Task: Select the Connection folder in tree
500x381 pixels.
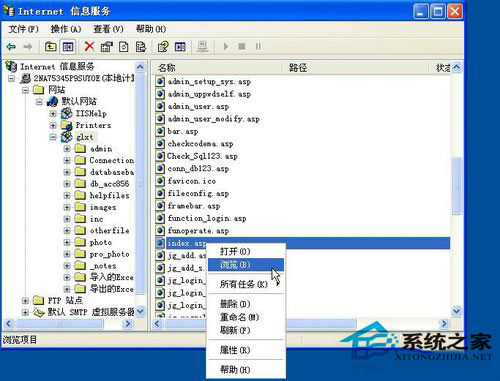Action: (112, 160)
